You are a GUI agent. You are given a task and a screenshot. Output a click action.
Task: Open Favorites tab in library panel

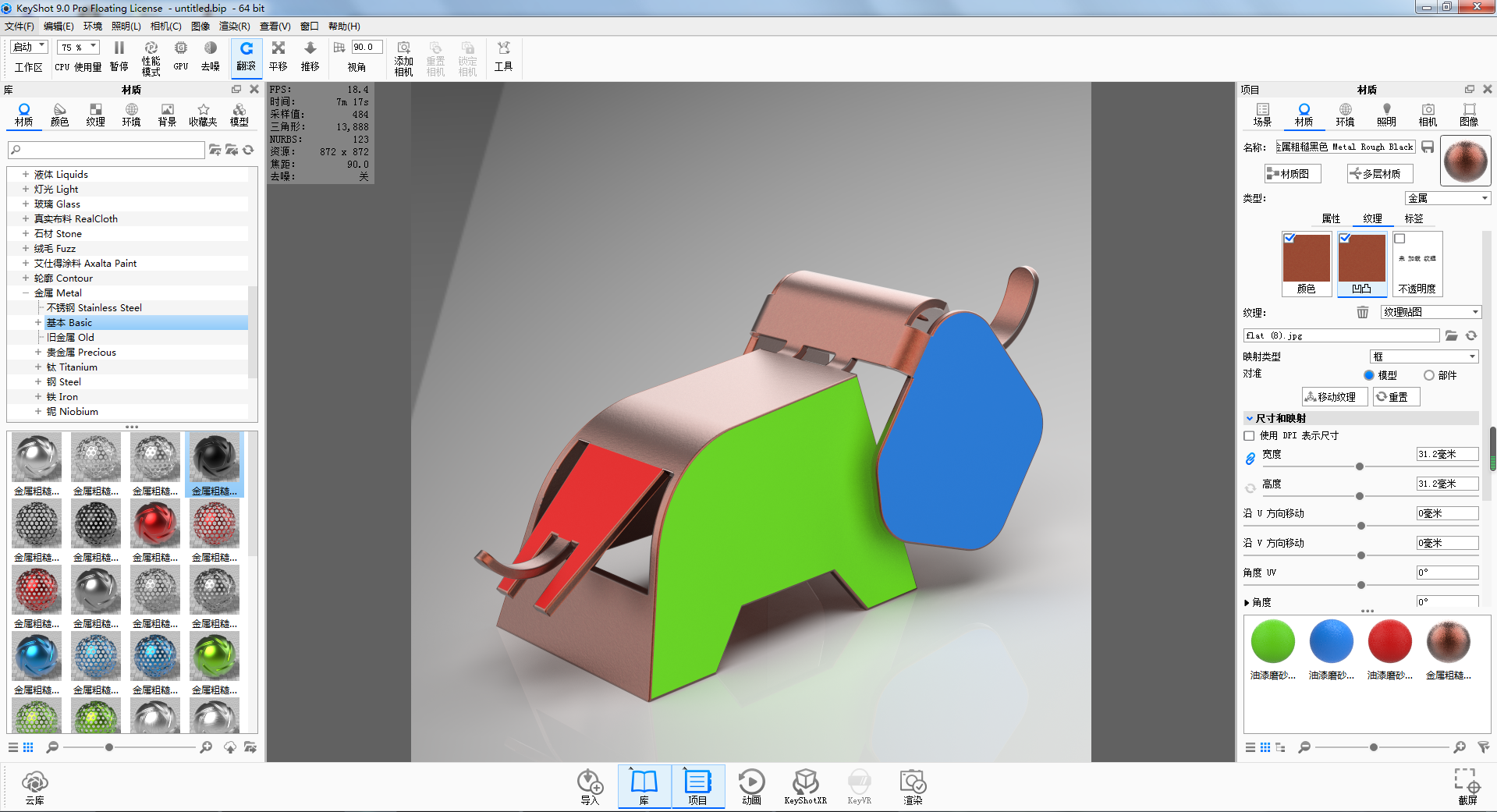pyautogui.click(x=203, y=115)
